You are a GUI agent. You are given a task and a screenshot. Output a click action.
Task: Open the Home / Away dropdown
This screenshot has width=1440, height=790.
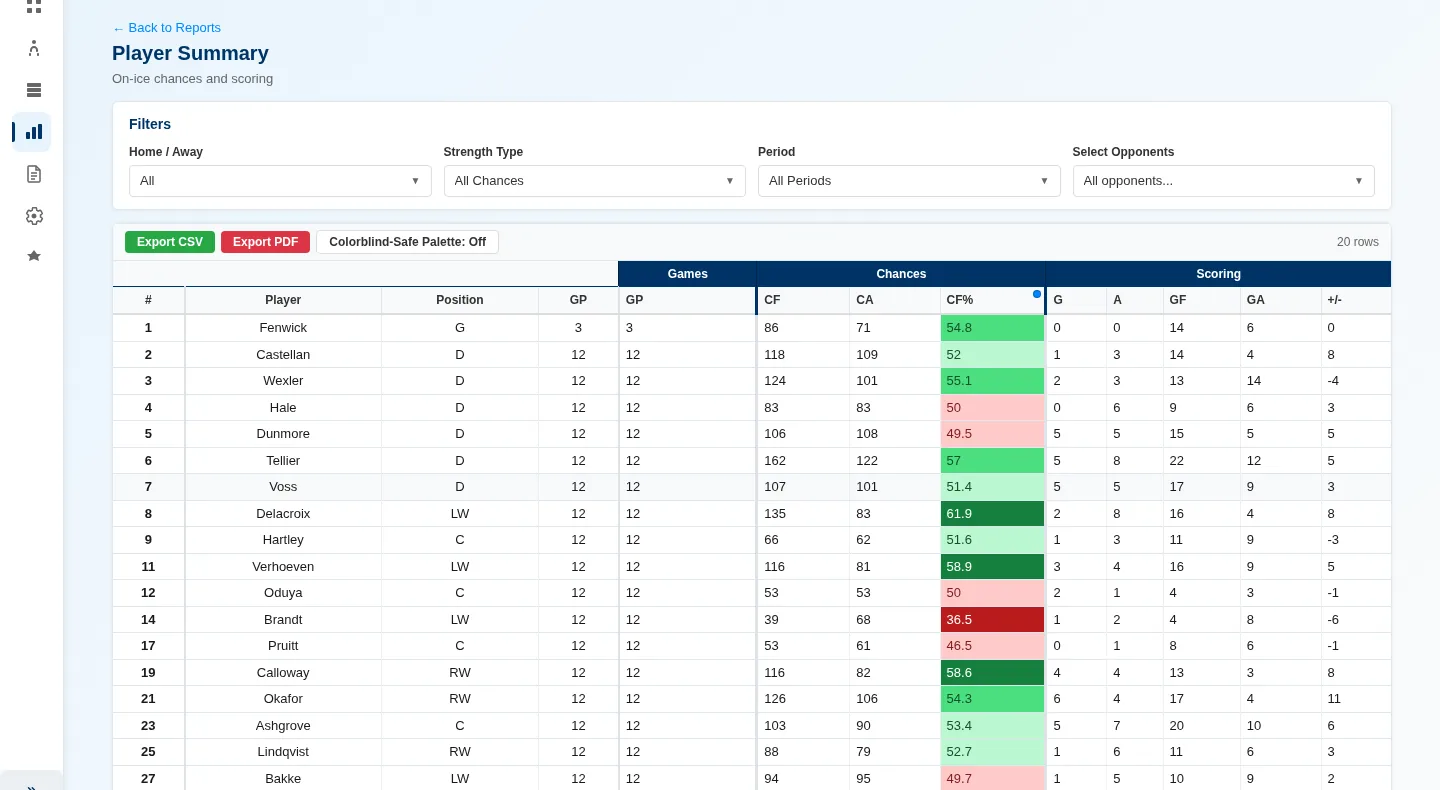[280, 181]
